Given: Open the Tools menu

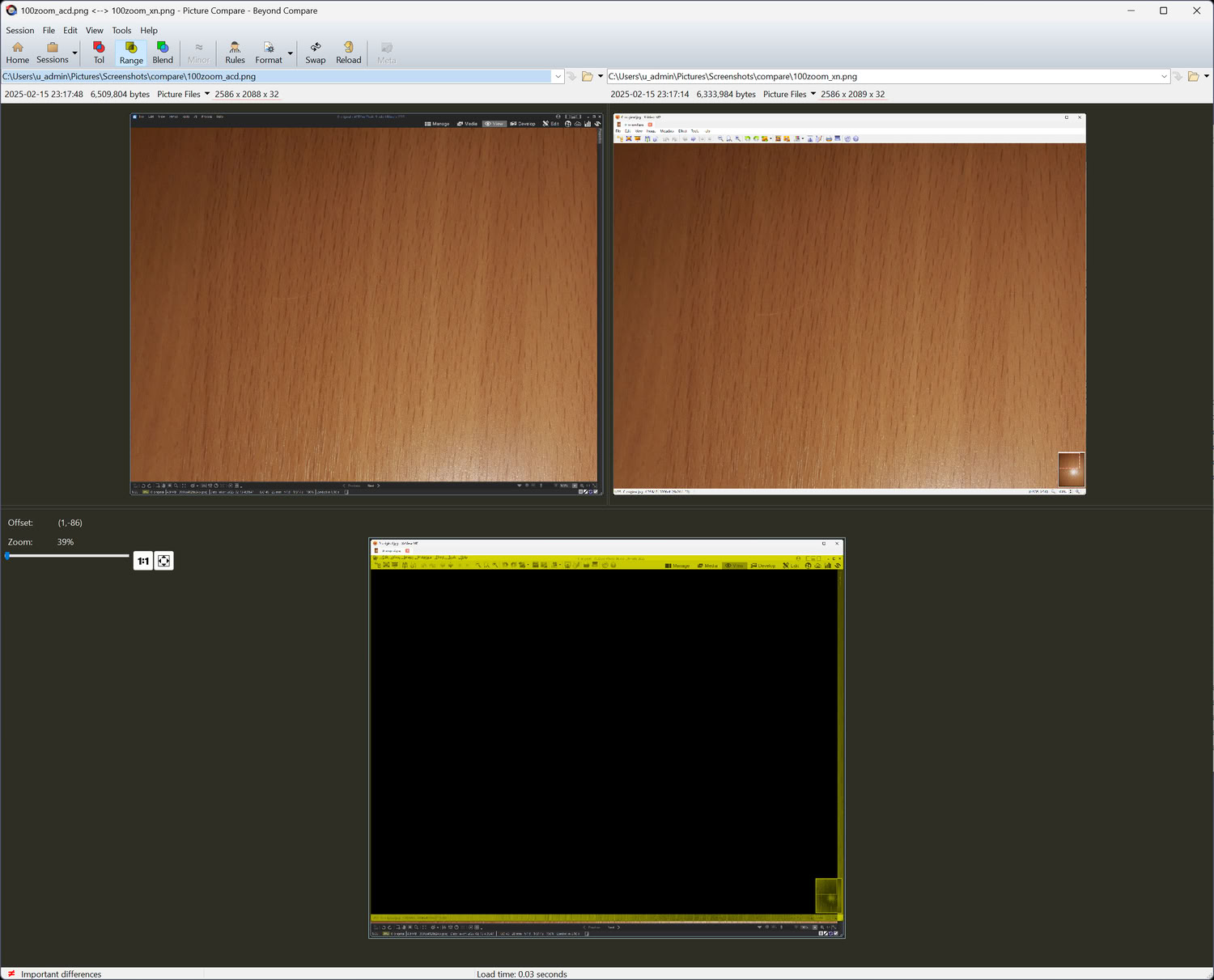Looking at the screenshot, I should [x=121, y=30].
